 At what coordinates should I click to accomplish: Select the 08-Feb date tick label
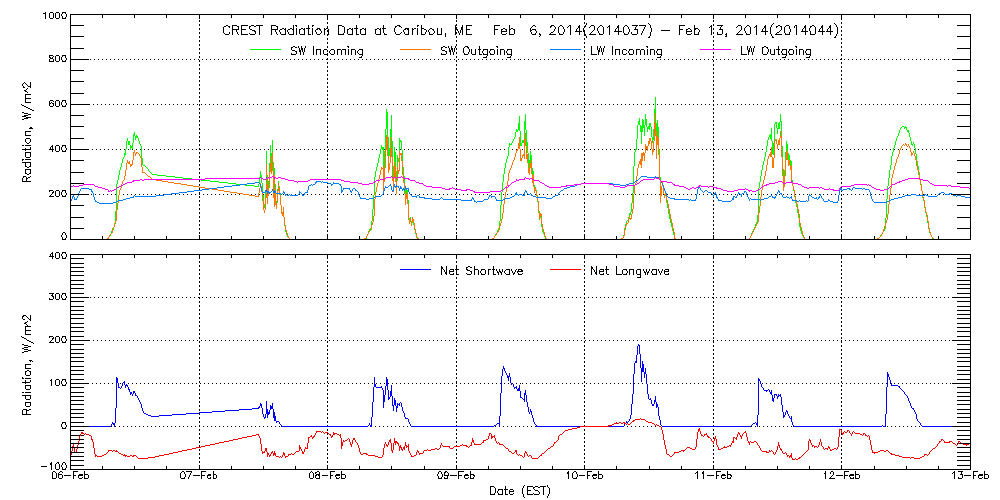(x=328, y=477)
